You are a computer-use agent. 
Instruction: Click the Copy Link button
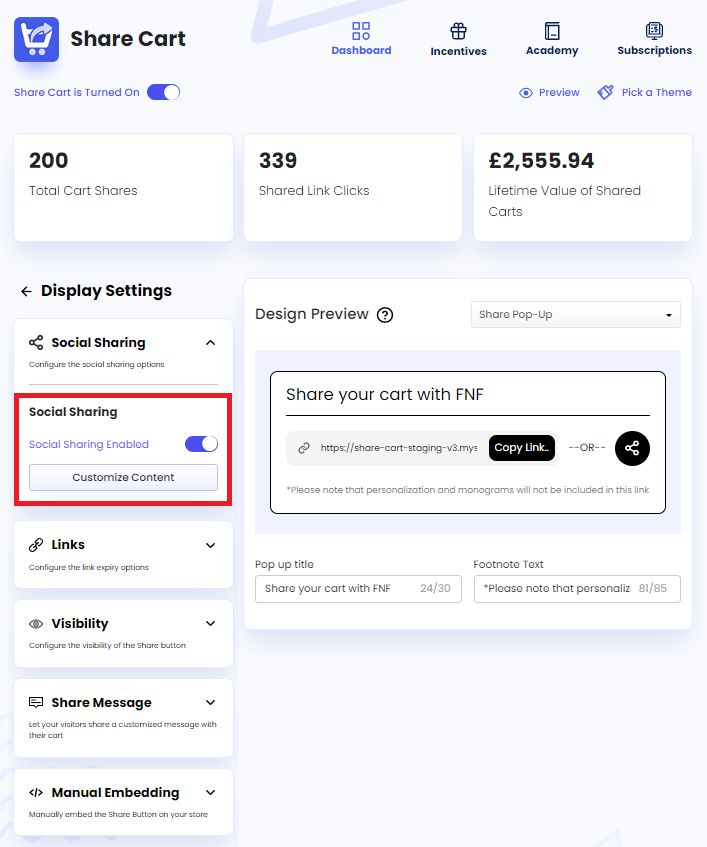point(521,448)
